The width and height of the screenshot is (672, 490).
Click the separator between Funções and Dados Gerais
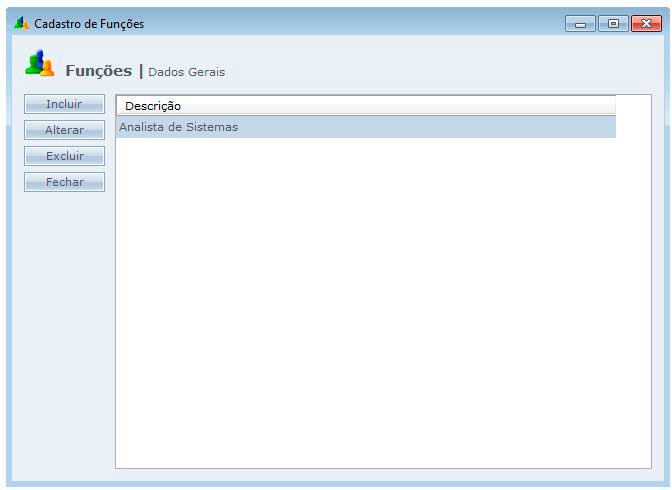tap(141, 71)
